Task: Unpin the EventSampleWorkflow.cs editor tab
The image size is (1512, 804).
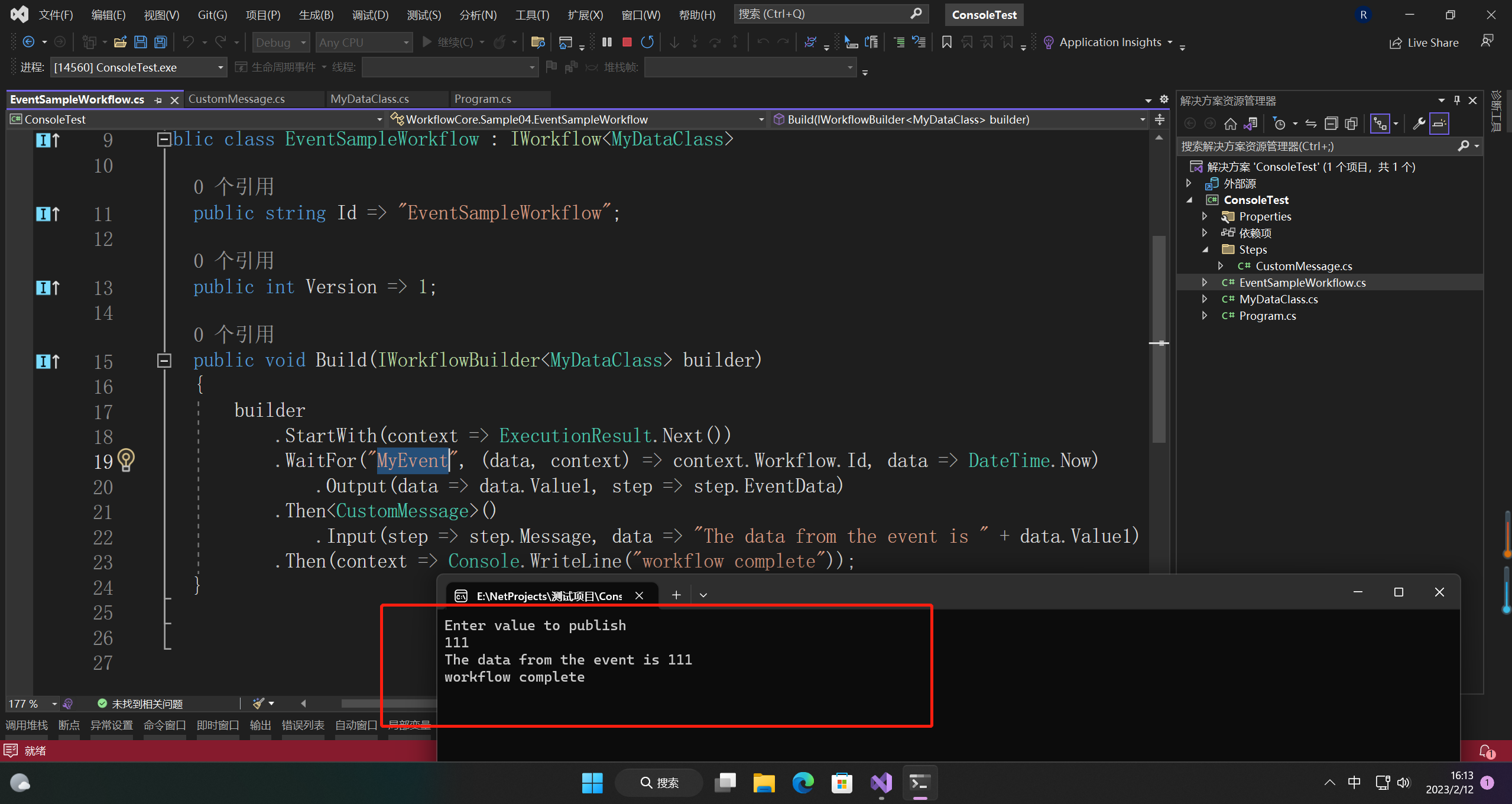Action: pos(158,100)
